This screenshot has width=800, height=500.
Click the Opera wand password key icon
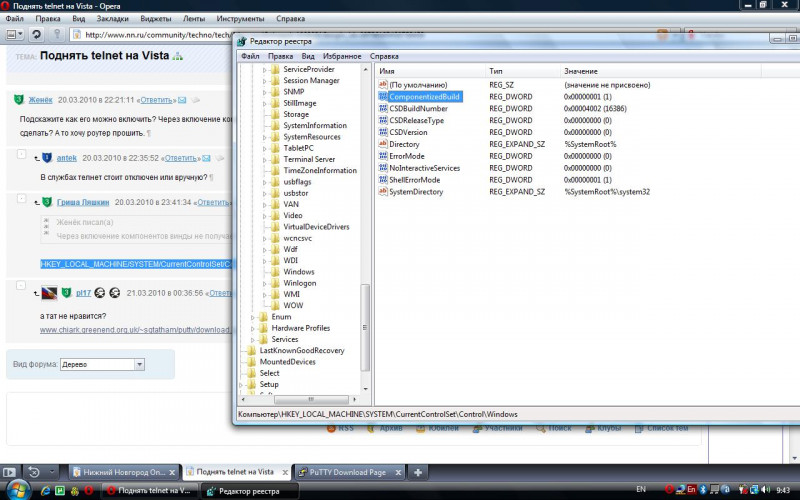[57, 35]
